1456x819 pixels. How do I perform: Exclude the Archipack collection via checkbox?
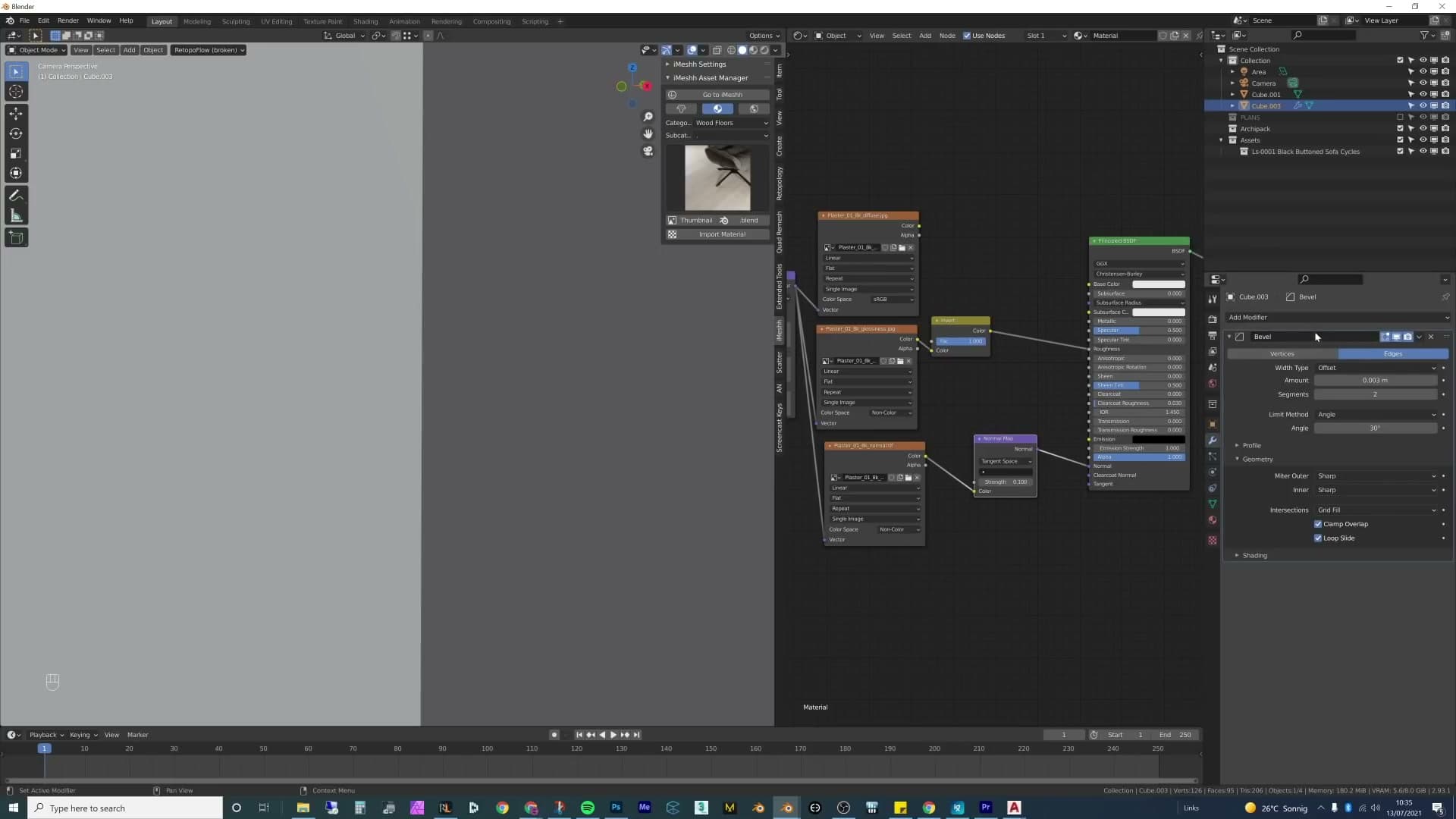point(1400,129)
